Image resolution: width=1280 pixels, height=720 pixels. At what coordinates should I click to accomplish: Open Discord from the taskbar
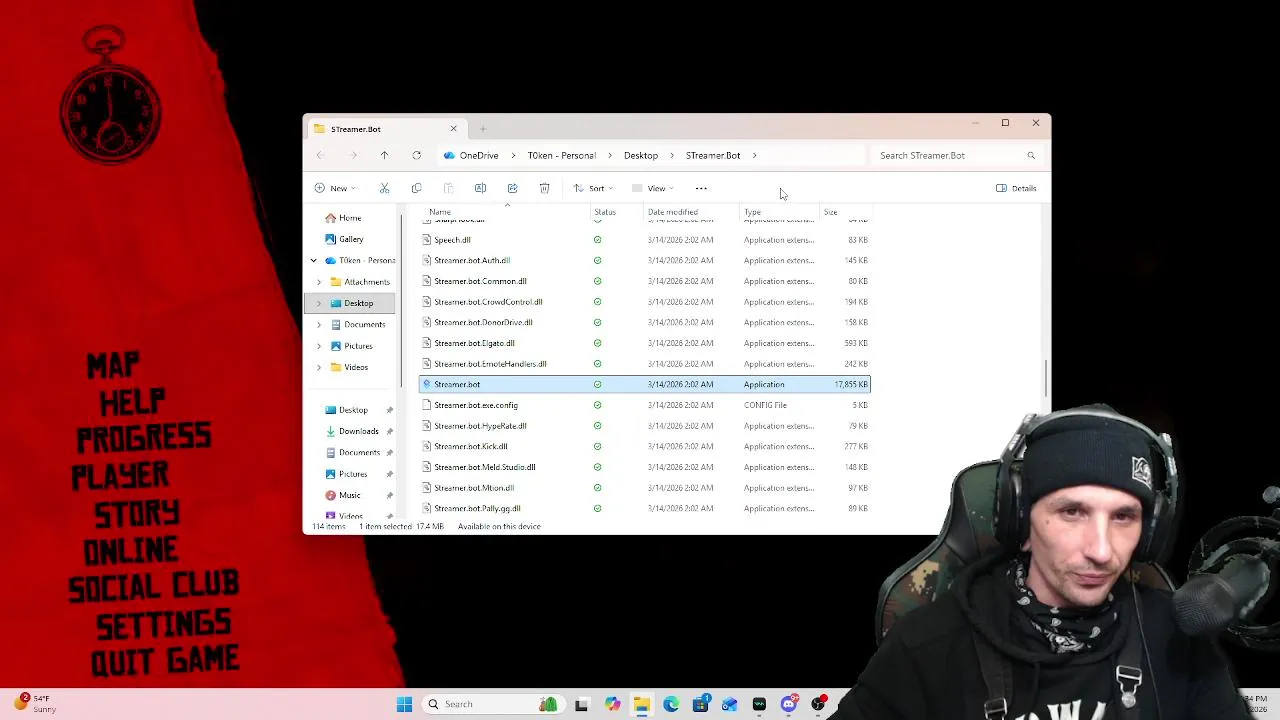[788, 704]
